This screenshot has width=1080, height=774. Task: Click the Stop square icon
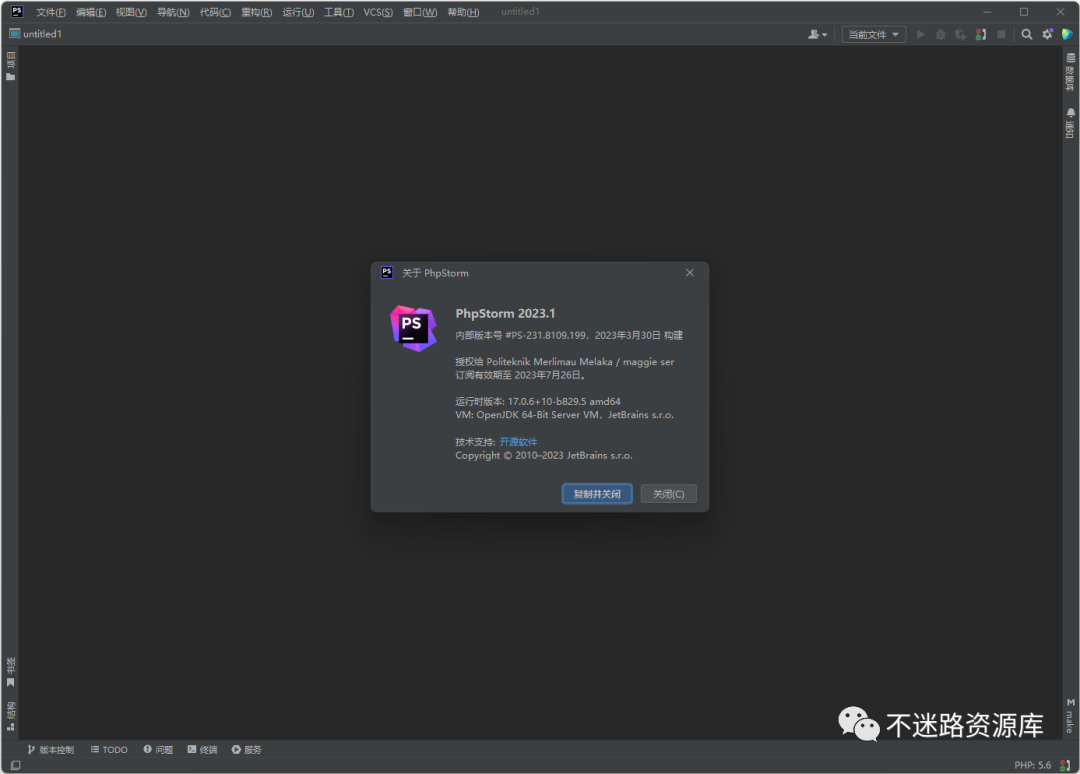coord(1001,34)
